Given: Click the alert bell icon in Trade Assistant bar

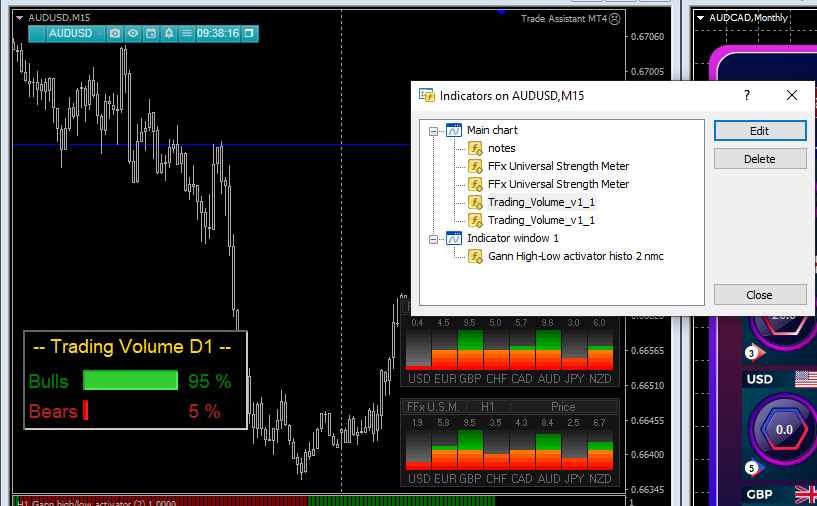Looking at the screenshot, I should coord(169,33).
